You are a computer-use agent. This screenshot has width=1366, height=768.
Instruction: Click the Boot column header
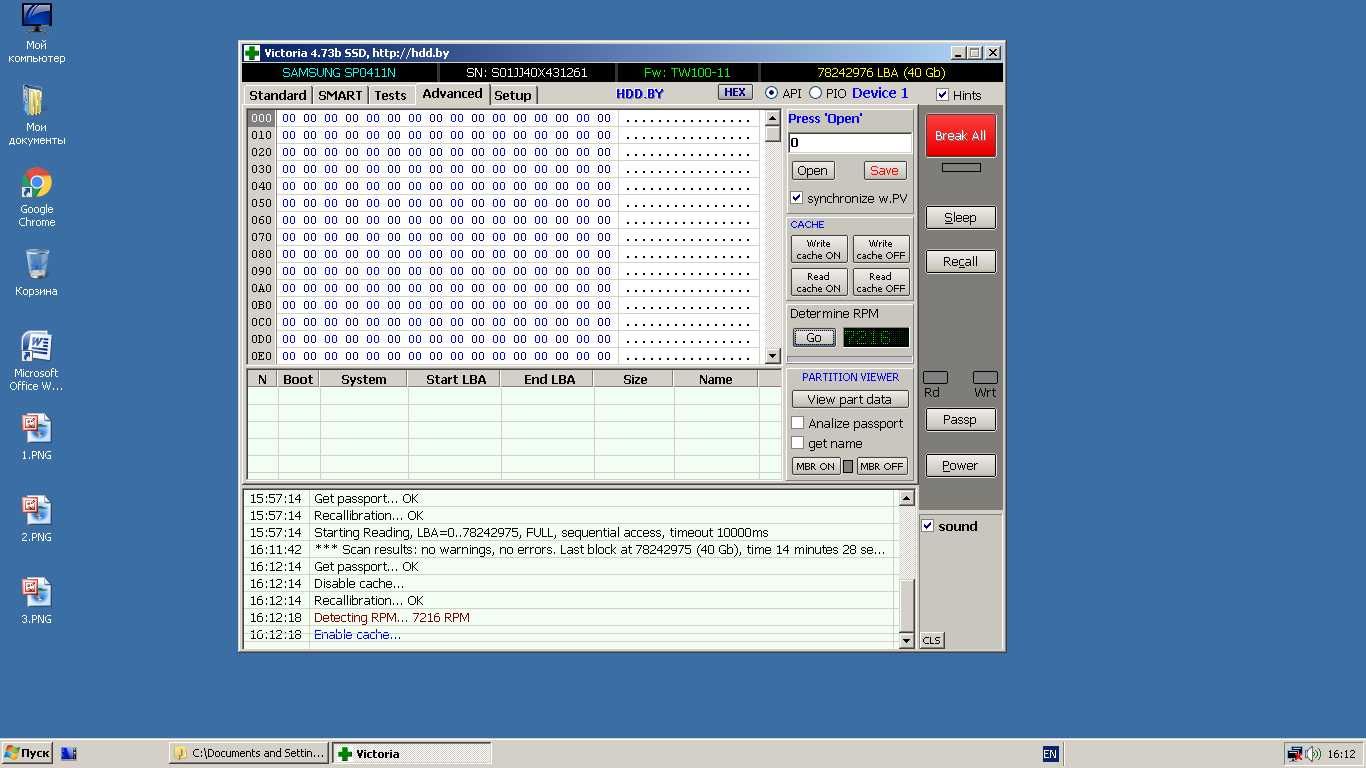[x=298, y=379]
